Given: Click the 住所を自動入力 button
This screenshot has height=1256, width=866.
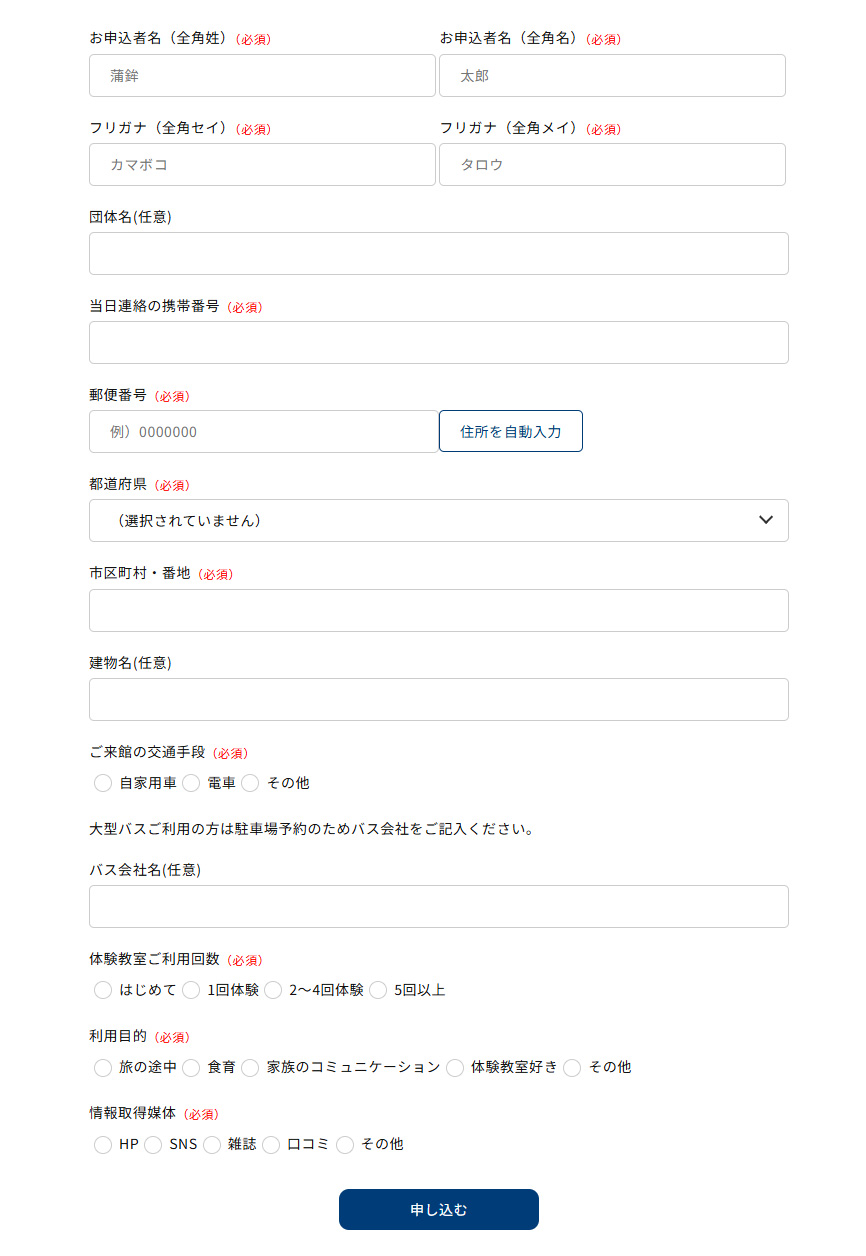Looking at the screenshot, I should (x=511, y=431).
